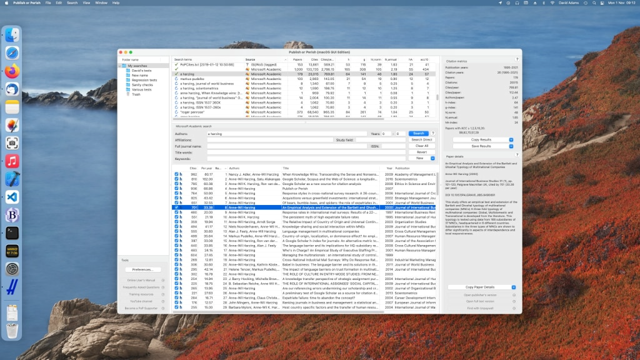This screenshot has height=360, width=640.
Task: Open help for the Paper details panel
Action: pos(517,155)
